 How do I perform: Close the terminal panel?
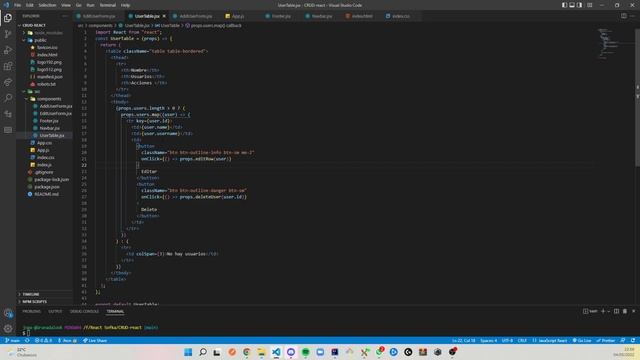(633, 311)
